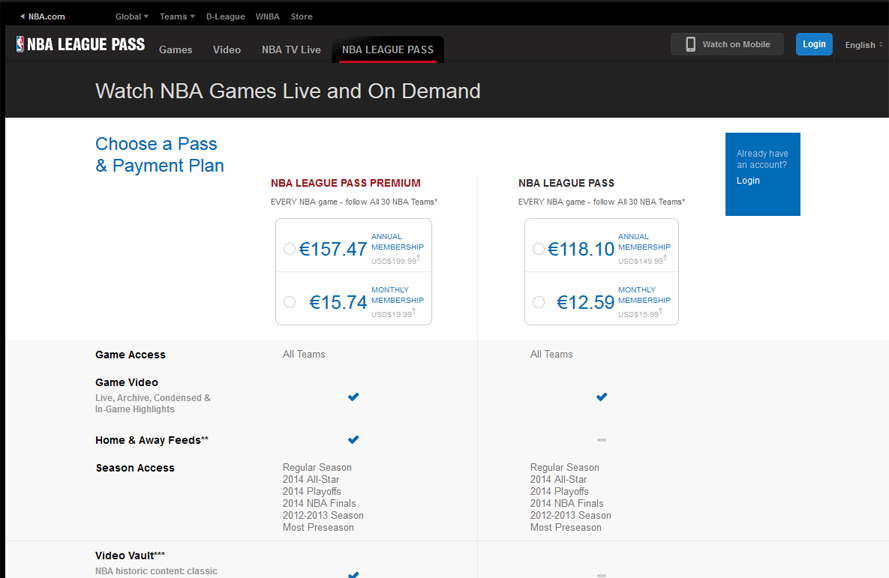The height and width of the screenshot is (578, 889).
Task: Go to D-League link
Action: [x=225, y=16]
